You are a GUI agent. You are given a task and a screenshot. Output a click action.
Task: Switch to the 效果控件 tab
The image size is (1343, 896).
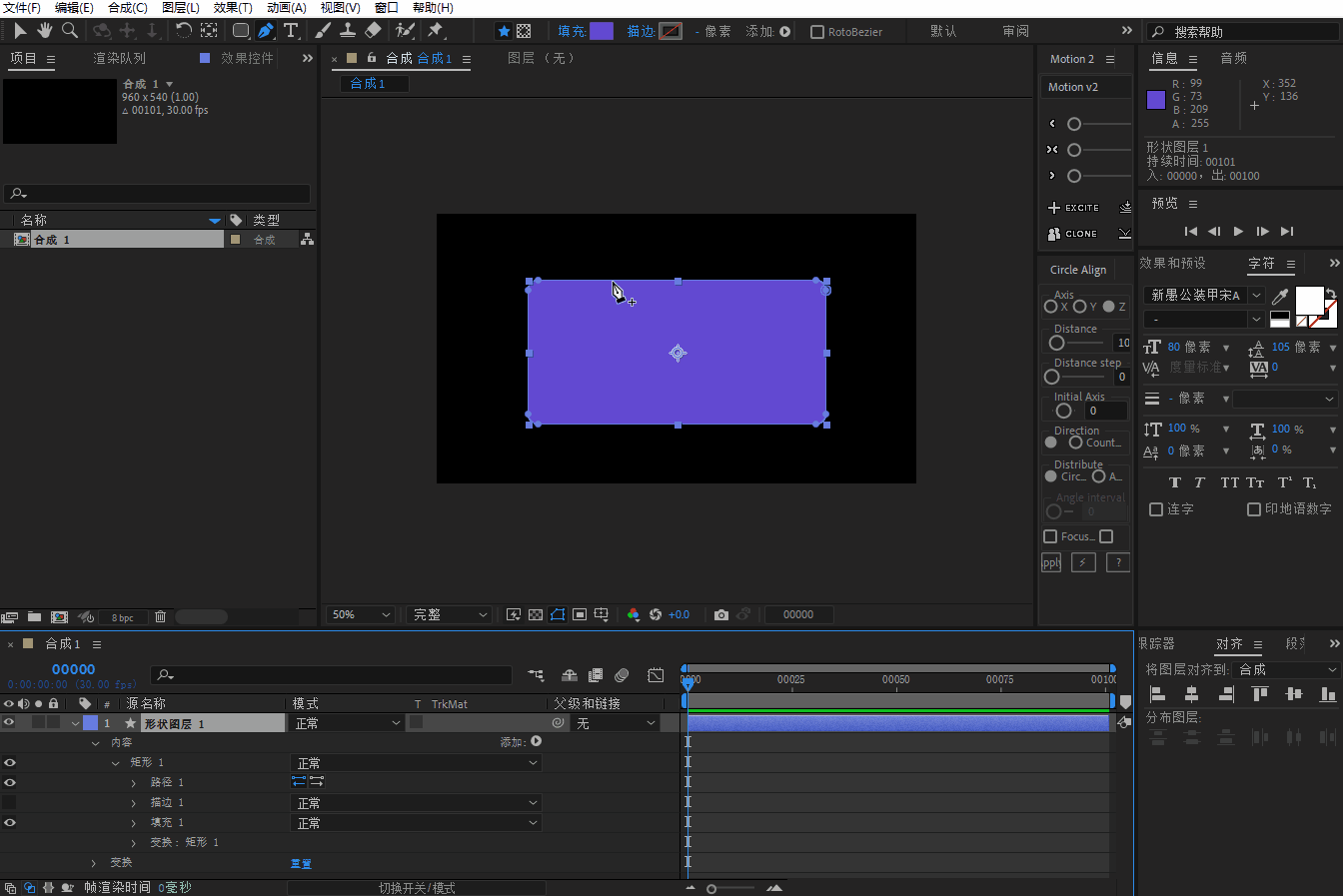247,58
